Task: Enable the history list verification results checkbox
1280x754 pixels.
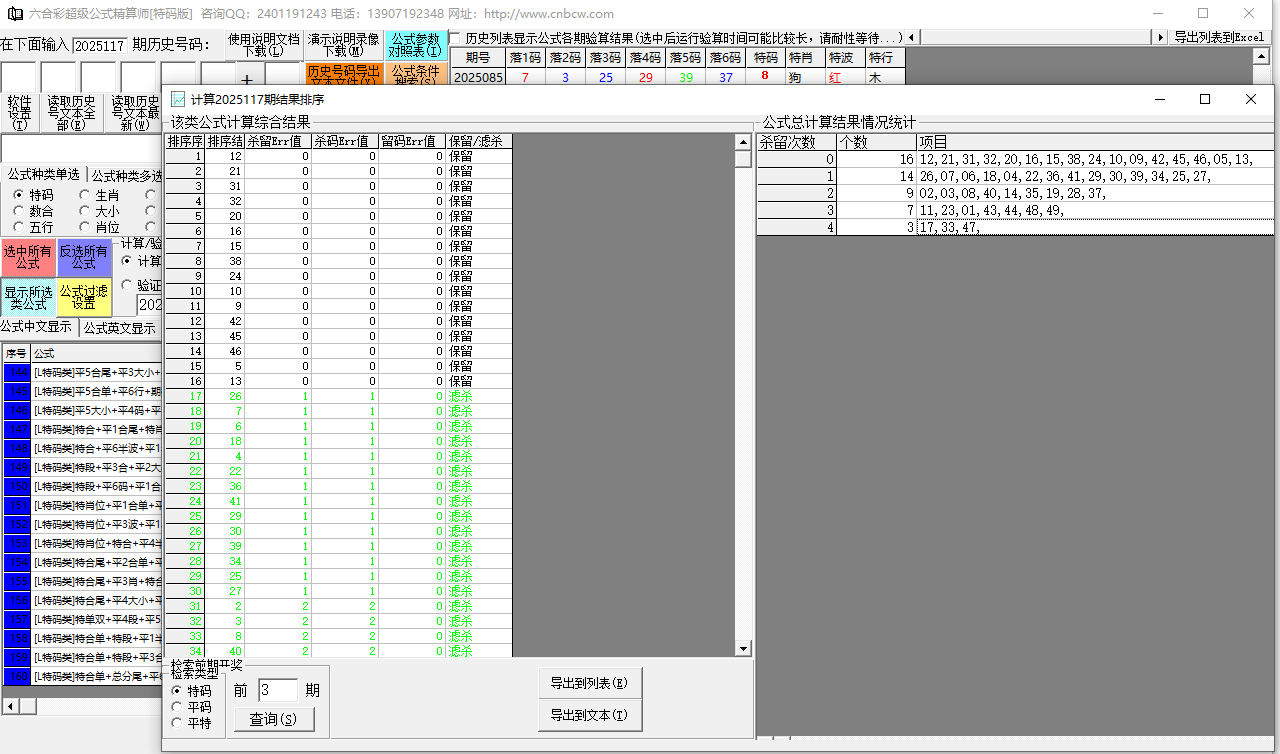Action: [456, 37]
